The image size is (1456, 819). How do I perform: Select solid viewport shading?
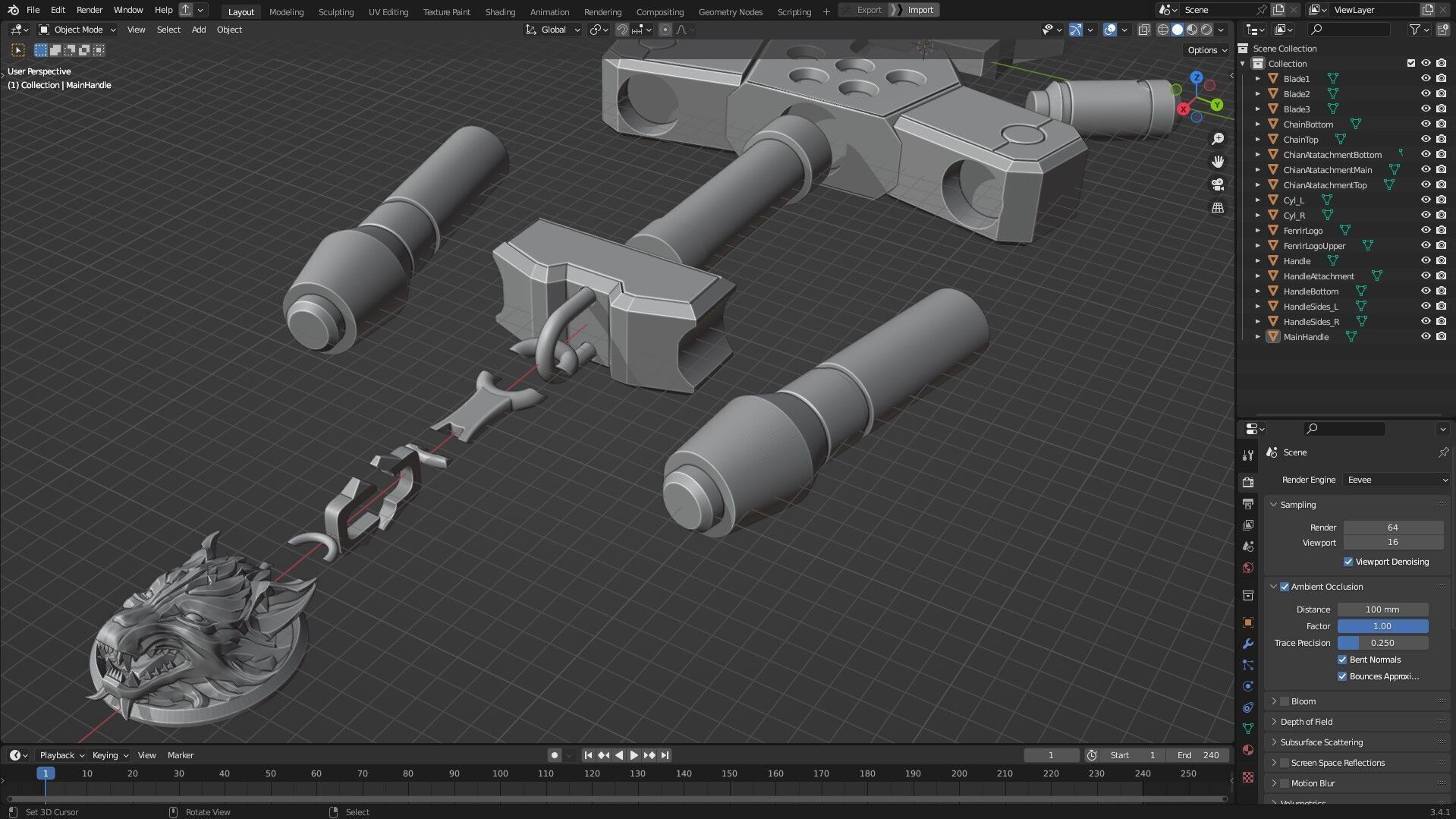pyautogui.click(x=1178, y=30)
